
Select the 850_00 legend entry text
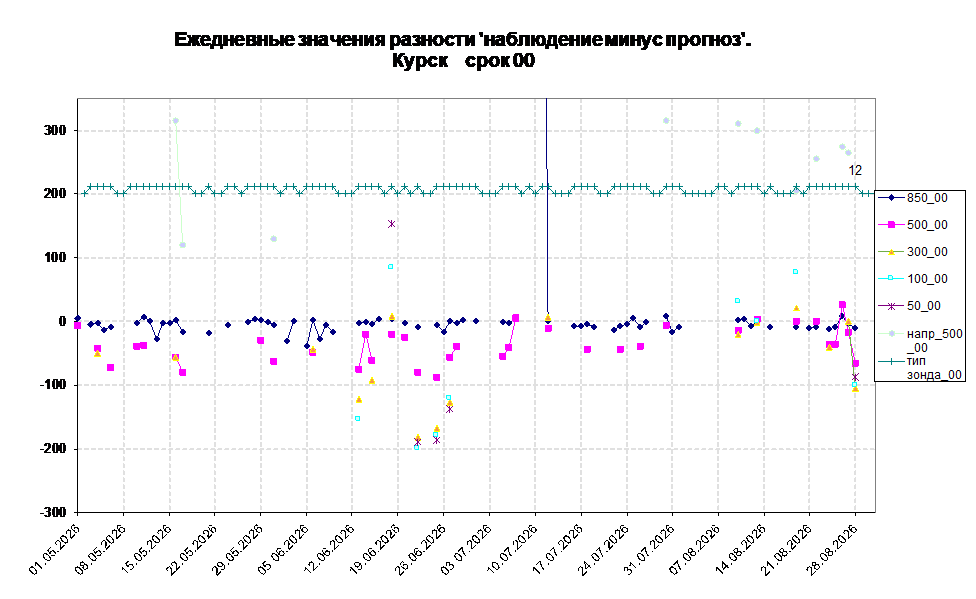(927, 198)
